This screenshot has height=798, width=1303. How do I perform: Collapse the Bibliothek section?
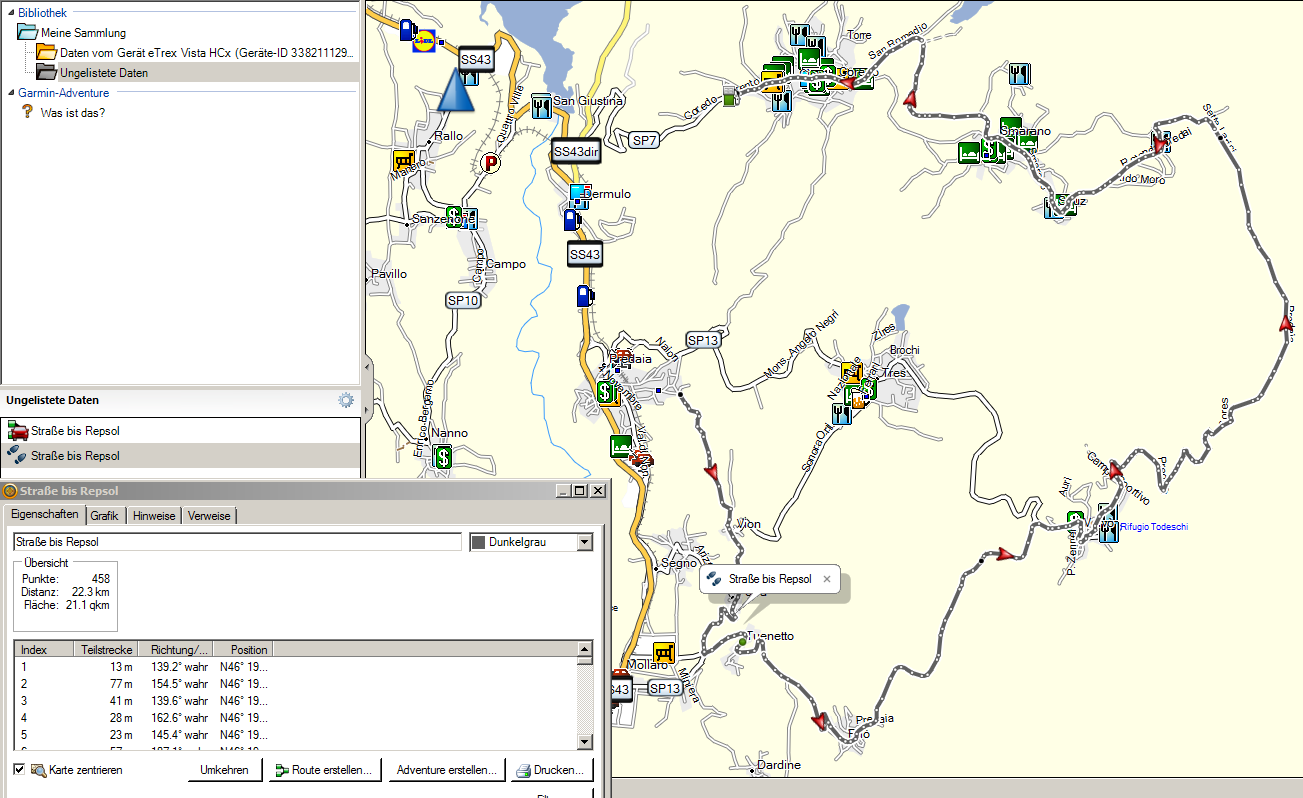click(10, 13)
